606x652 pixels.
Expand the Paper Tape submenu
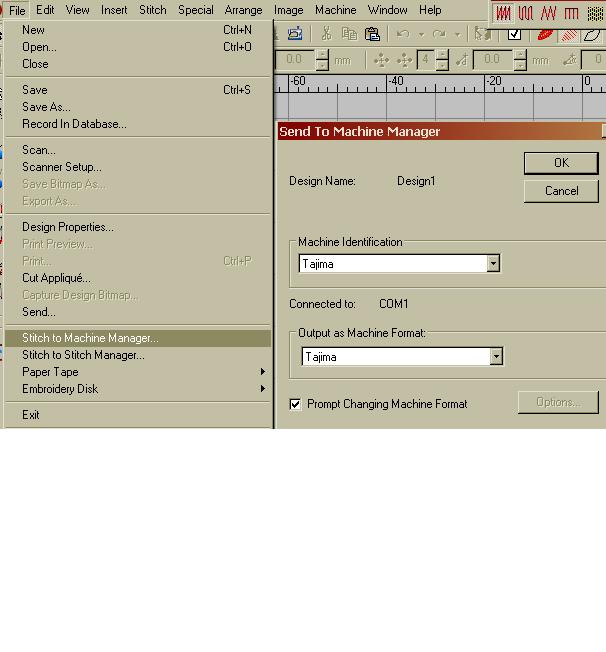pyautogui.click(x=138, y=372)
